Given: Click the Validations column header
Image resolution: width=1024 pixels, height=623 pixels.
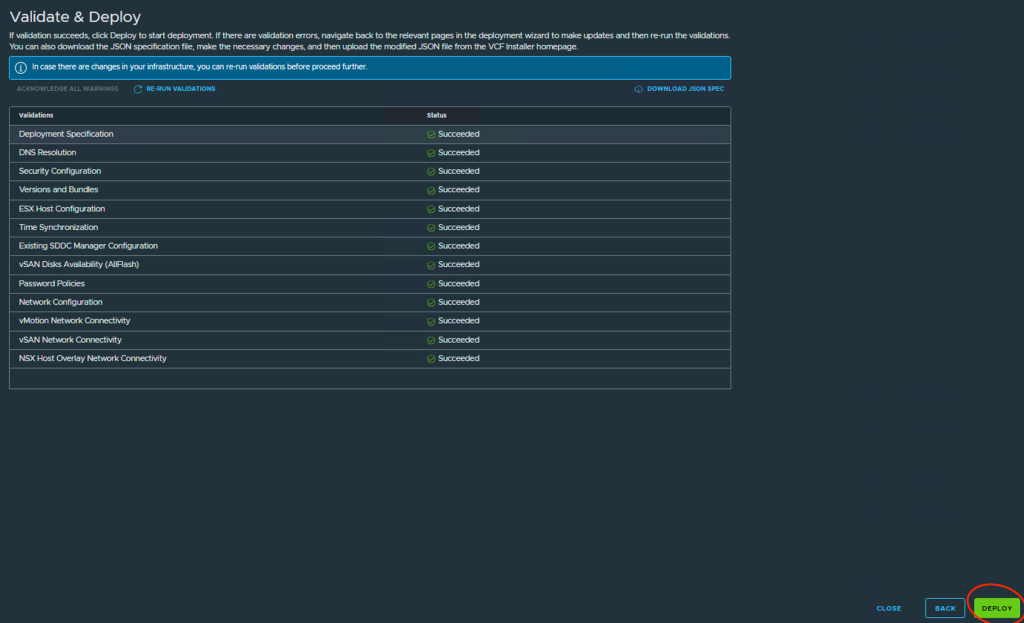Looking at the screenshot, I should [36, 115].
